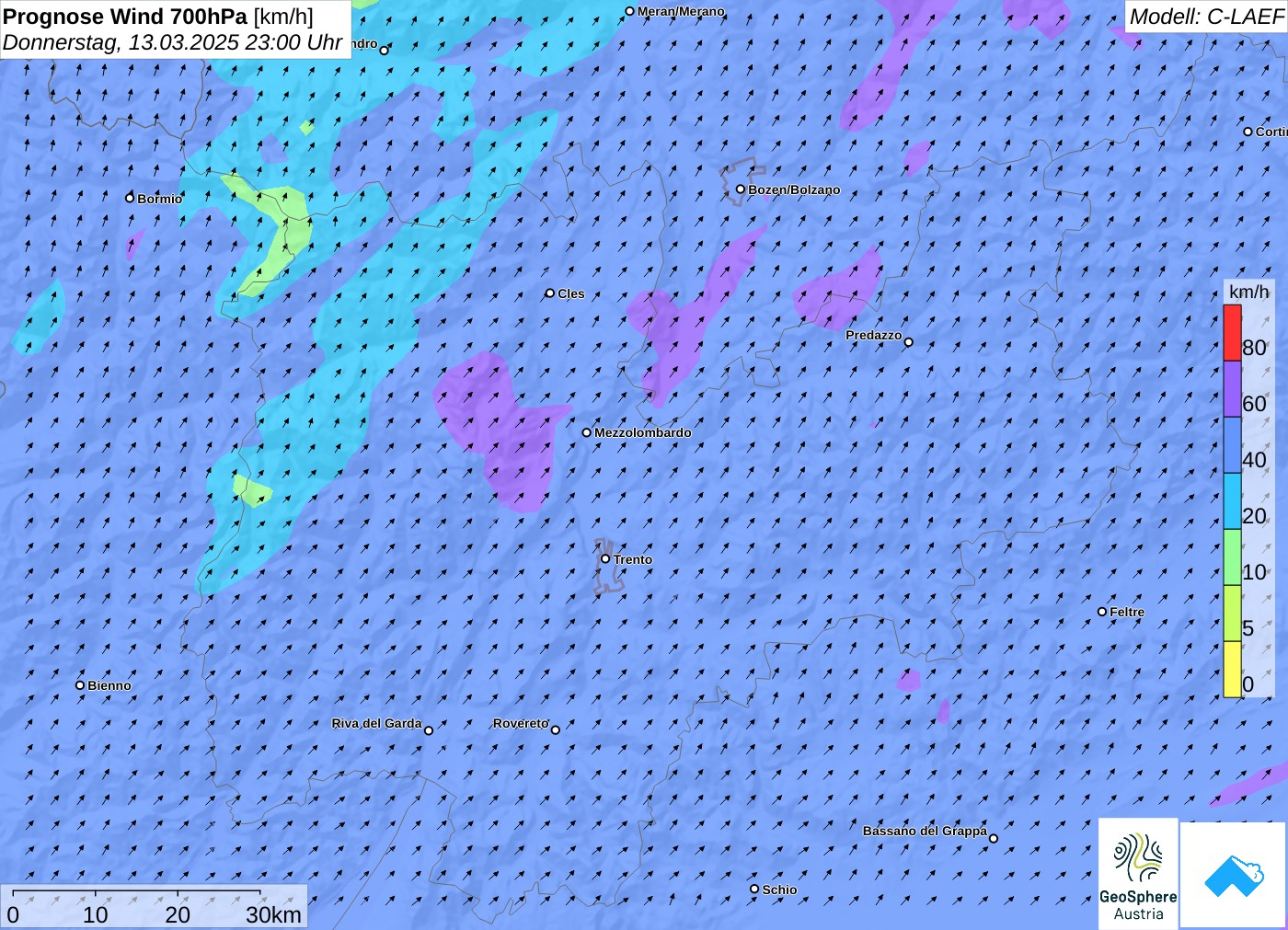Click the 'Bozen/Bolzano' city label
The image size is (1288, 930).
click(x=794, y=189)
